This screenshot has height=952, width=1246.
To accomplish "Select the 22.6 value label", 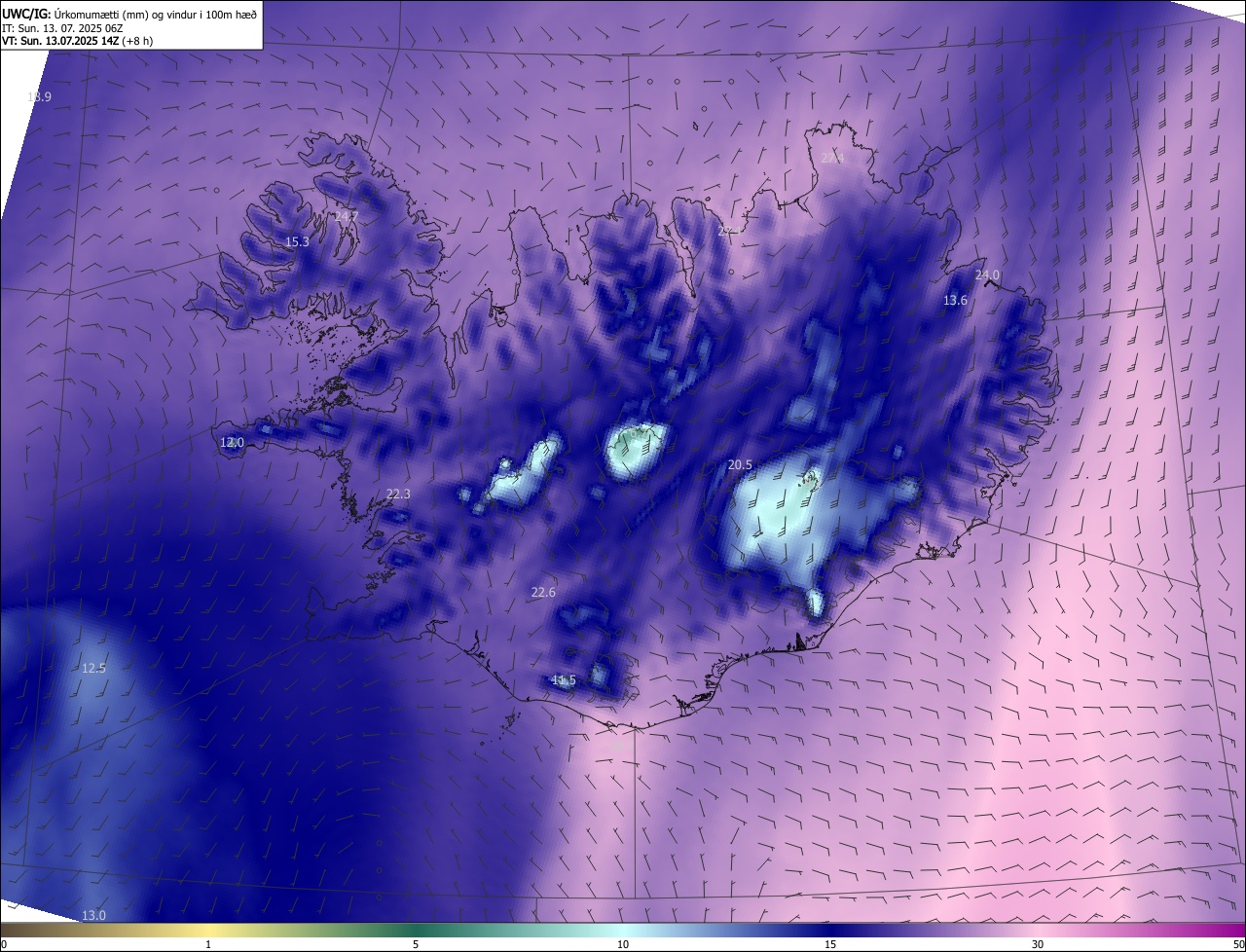I will point(543,592).
